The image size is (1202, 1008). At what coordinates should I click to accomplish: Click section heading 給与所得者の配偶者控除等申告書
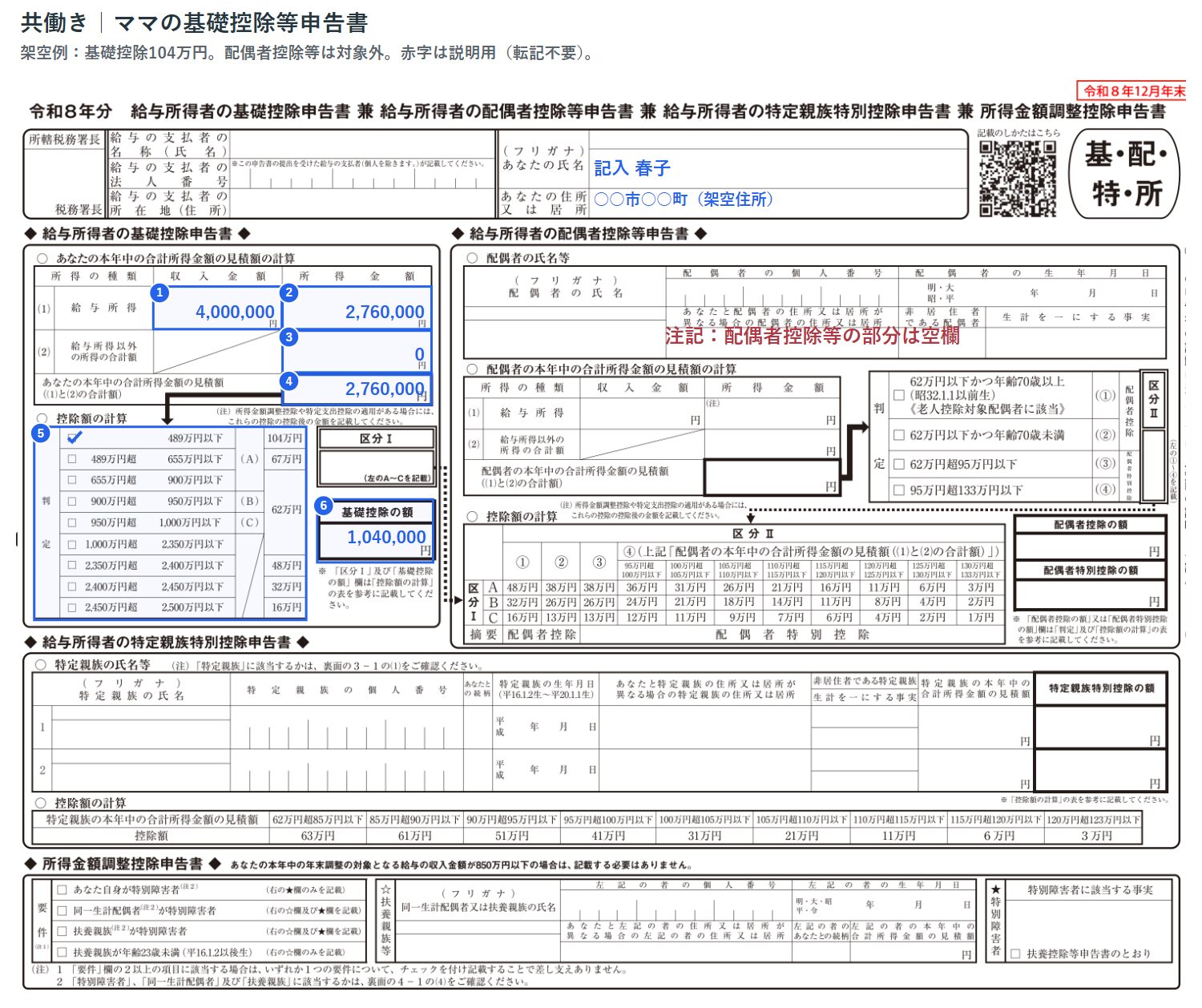(579, 234)
